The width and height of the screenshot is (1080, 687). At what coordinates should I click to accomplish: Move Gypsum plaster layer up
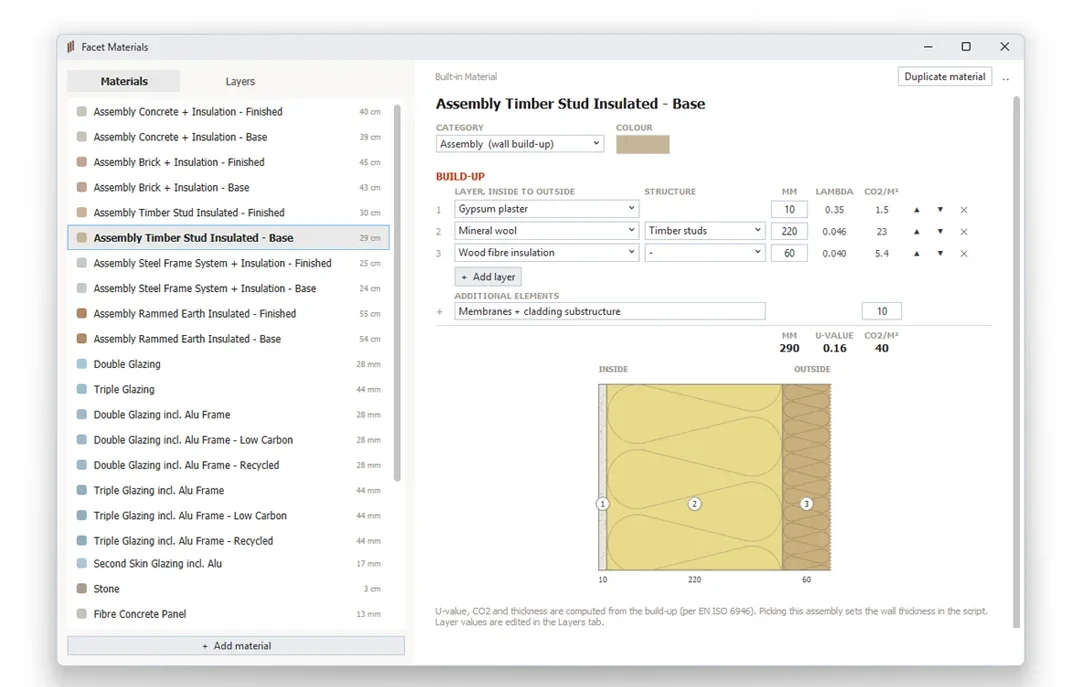click(916, 209)
